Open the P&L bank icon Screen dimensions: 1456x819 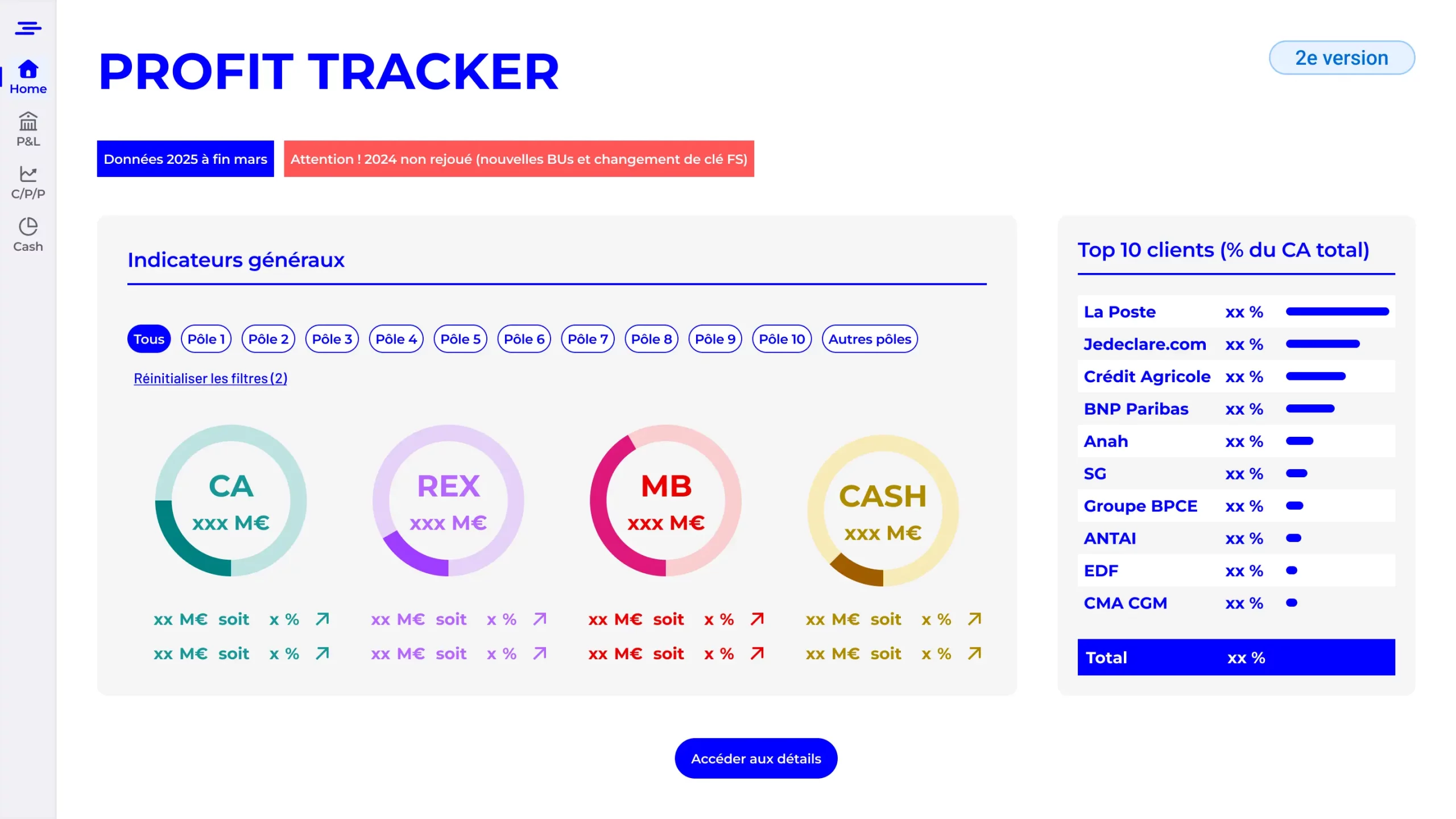point(28,121)
